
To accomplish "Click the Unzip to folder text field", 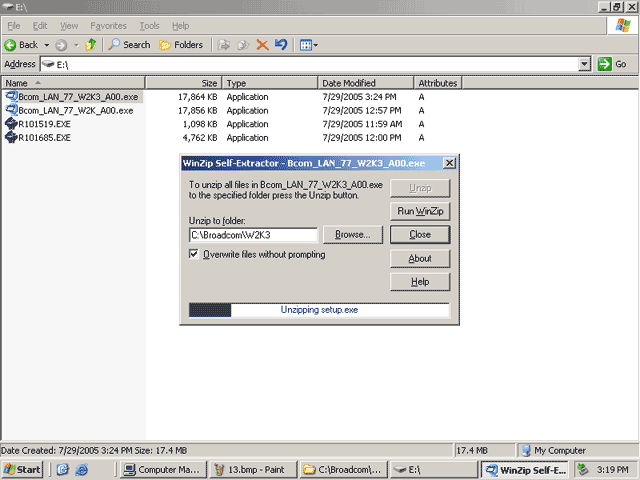I will pyautogui.click(x=253, y=235).
